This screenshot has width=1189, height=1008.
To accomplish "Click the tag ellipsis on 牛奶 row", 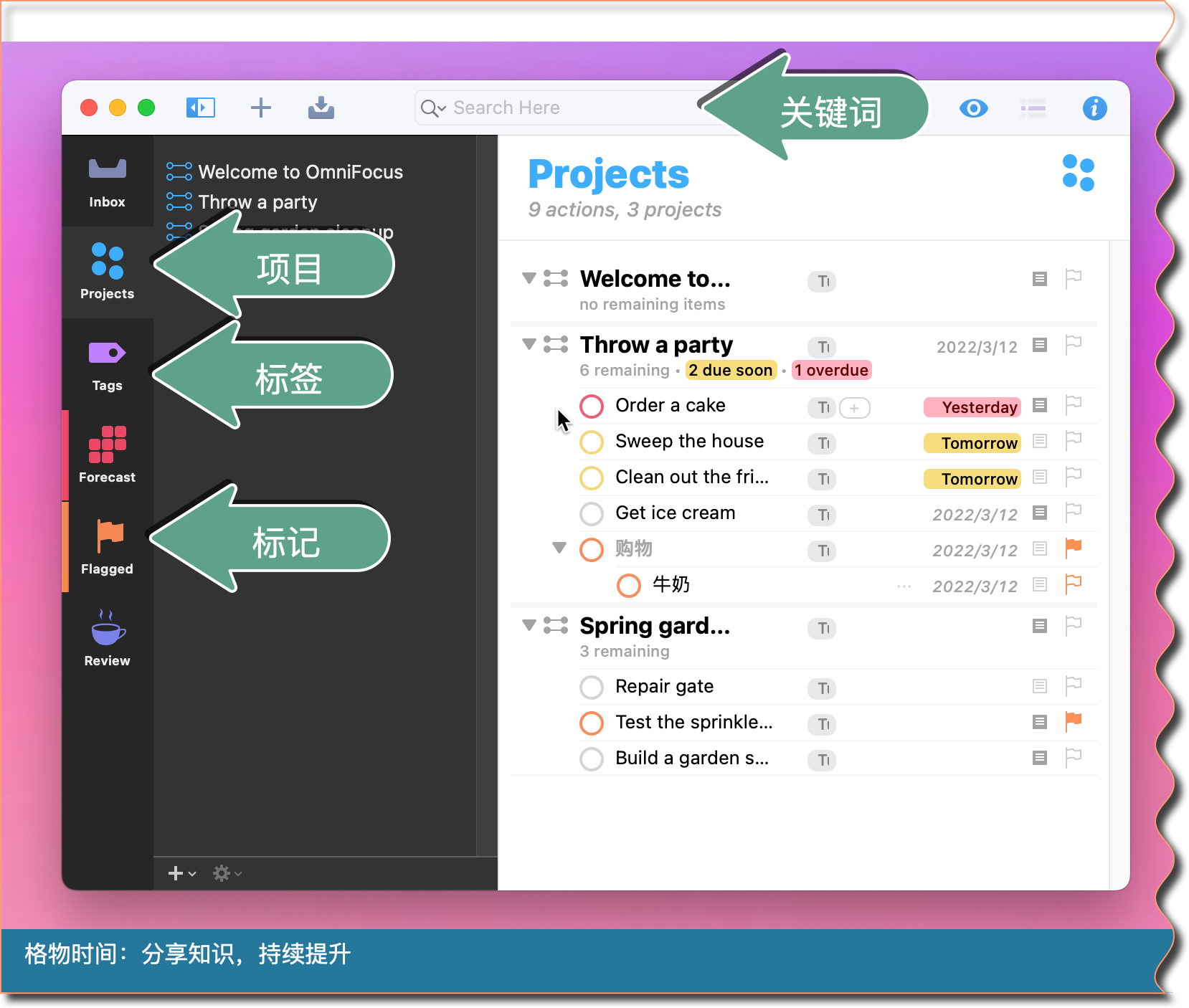I will click(904, 586).
